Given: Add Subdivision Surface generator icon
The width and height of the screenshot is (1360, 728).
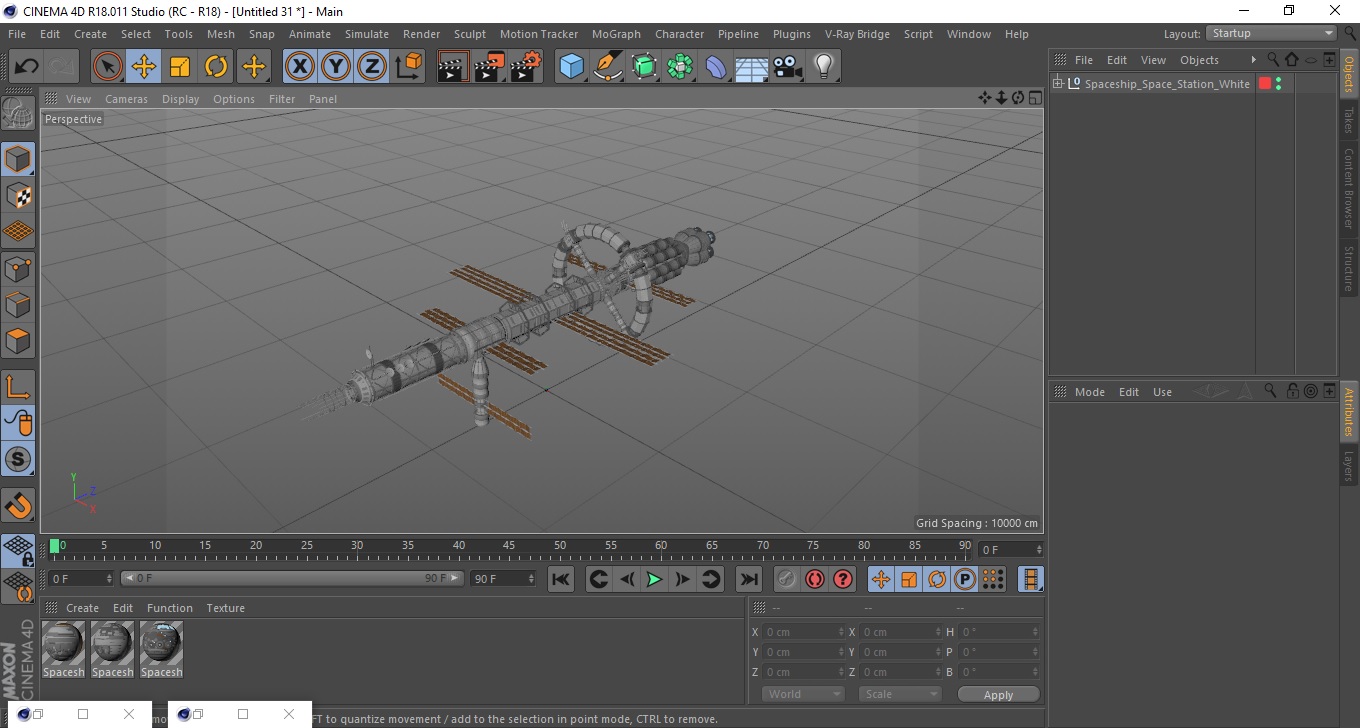Looking at the screenshot, I should tap(644, 67).
